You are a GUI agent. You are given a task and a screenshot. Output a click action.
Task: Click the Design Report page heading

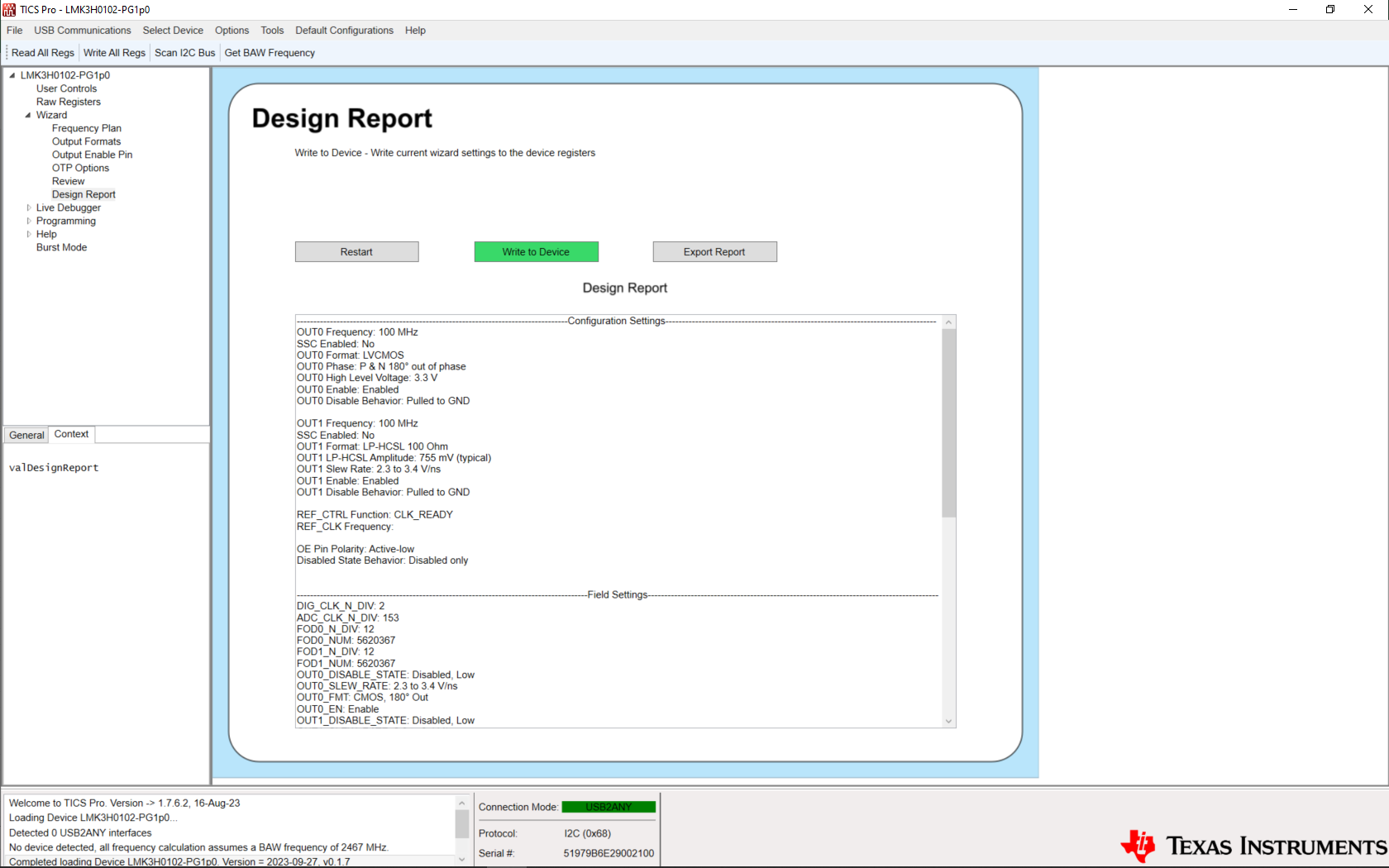tap(341, 119)
